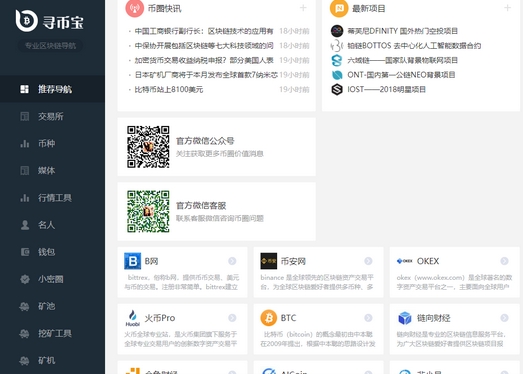Click the DFINITY project logo

click(337, 31)
